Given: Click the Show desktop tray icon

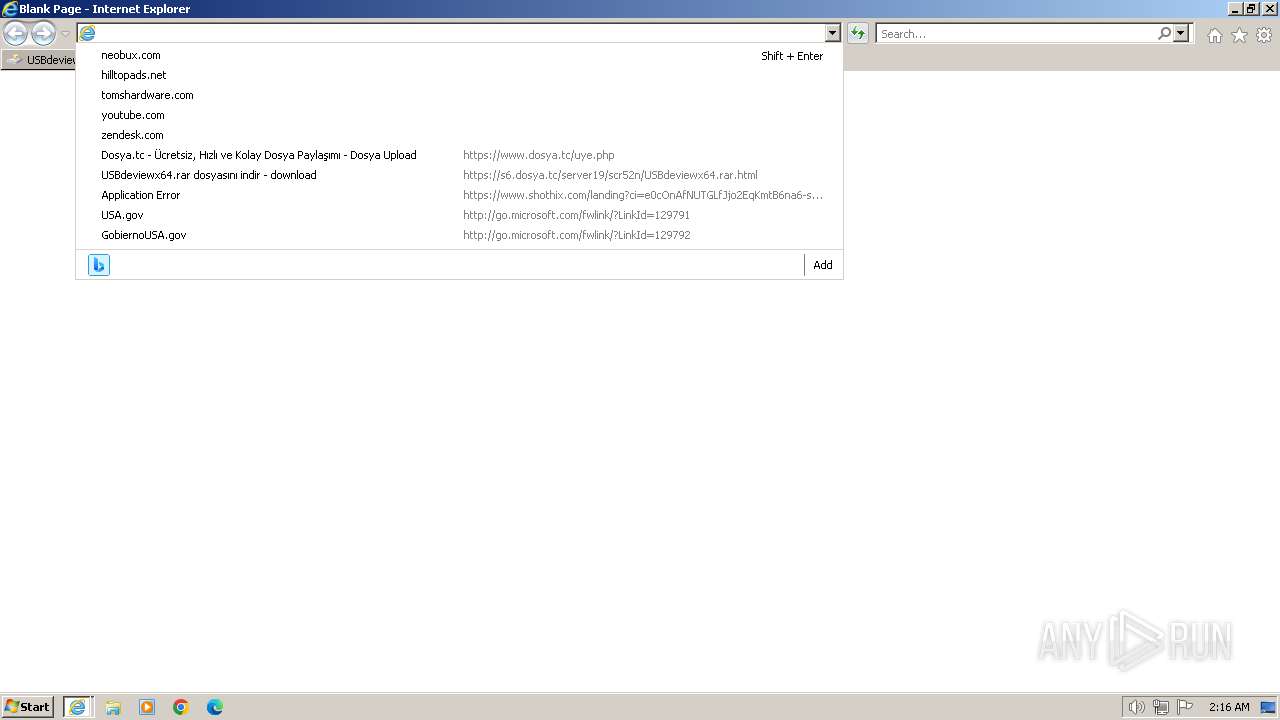Looking at the screenshot, I should [1268, 707].
